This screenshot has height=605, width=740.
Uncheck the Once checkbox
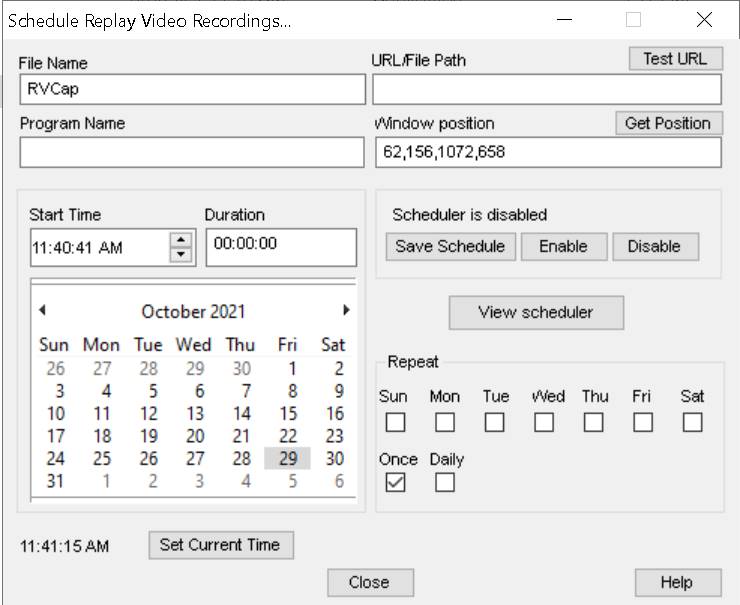coord(395,482)
